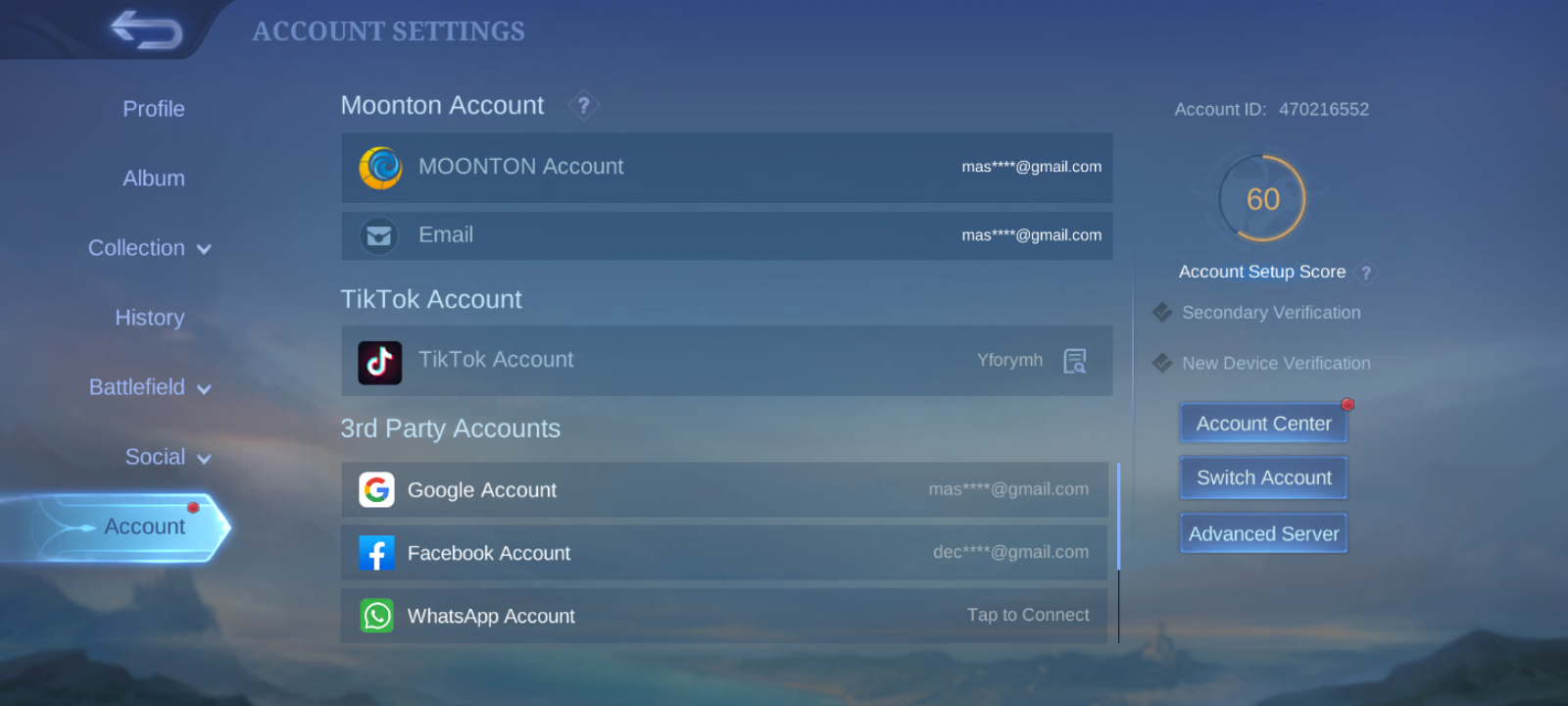Open the Google Account row
This screenshot has height=706, width=1568.
click(724, 489)
